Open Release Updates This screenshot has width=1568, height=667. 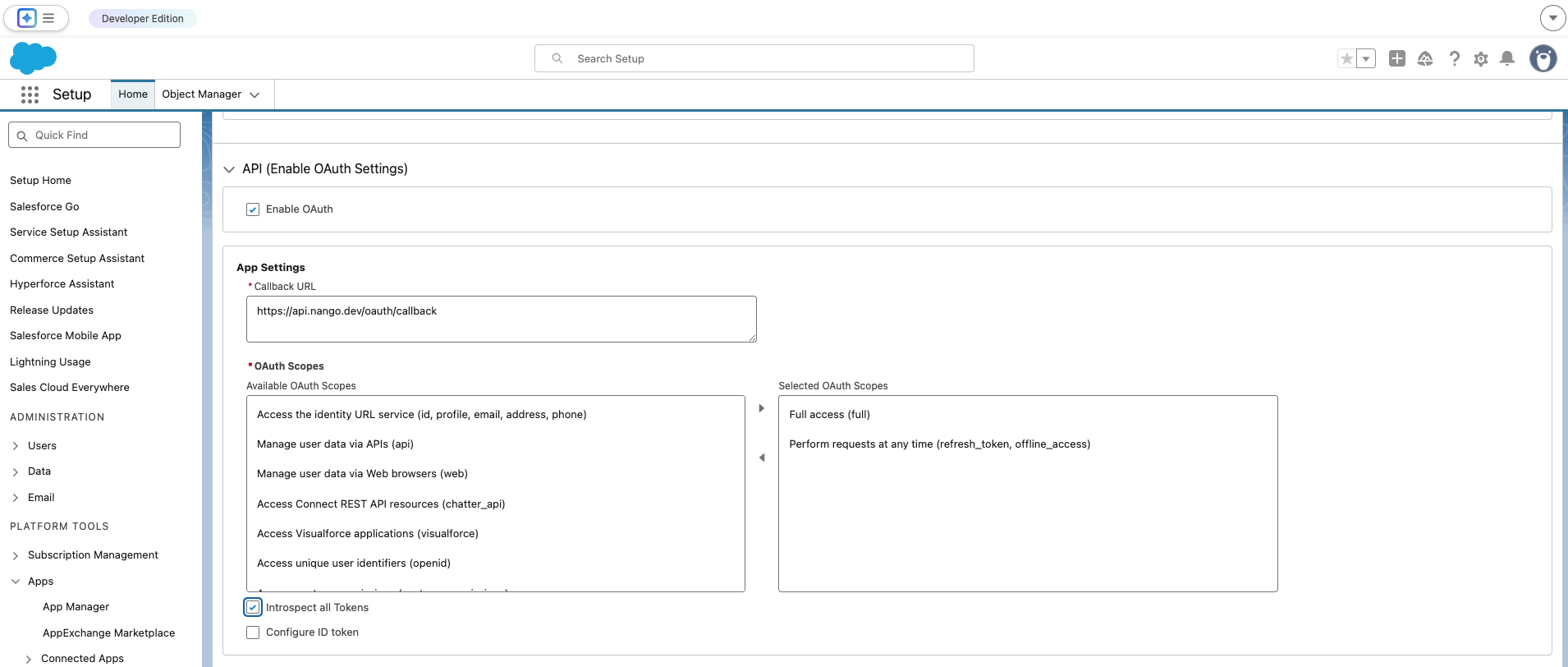click(52, 310)
